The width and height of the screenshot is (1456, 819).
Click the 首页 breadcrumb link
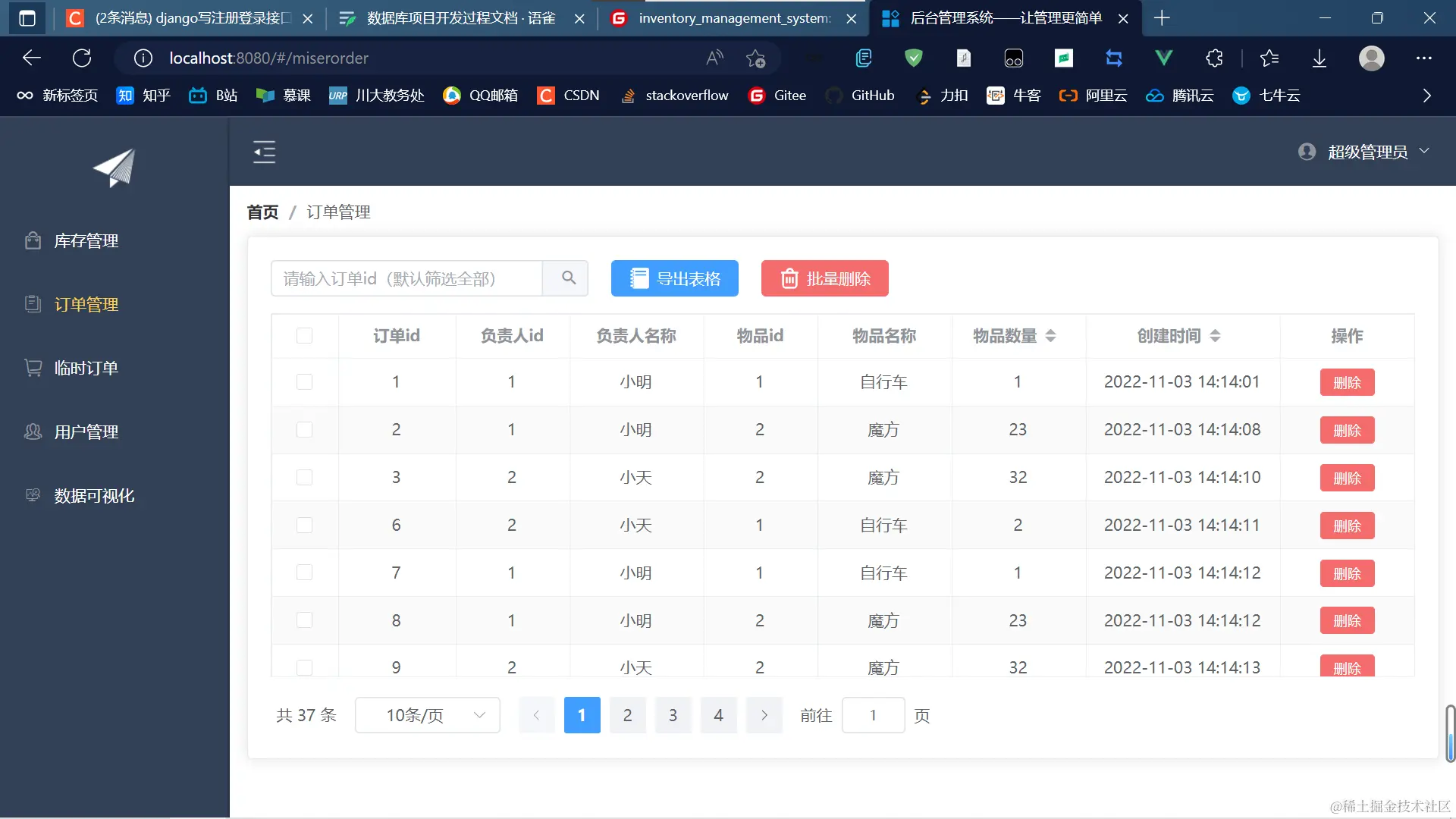coord(262,212)
